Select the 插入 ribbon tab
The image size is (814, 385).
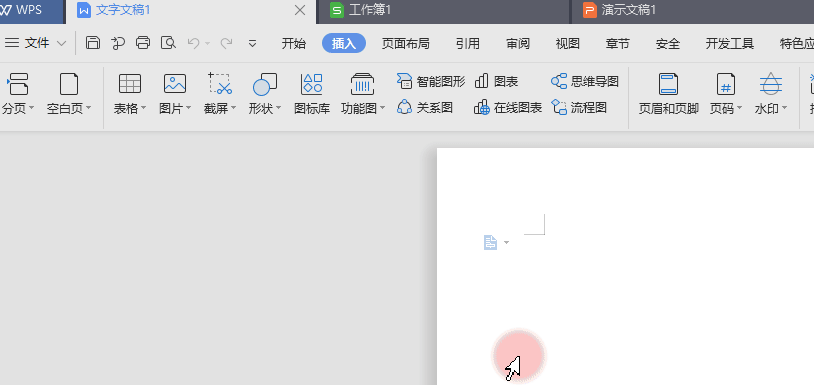click(x=344, y=44)
